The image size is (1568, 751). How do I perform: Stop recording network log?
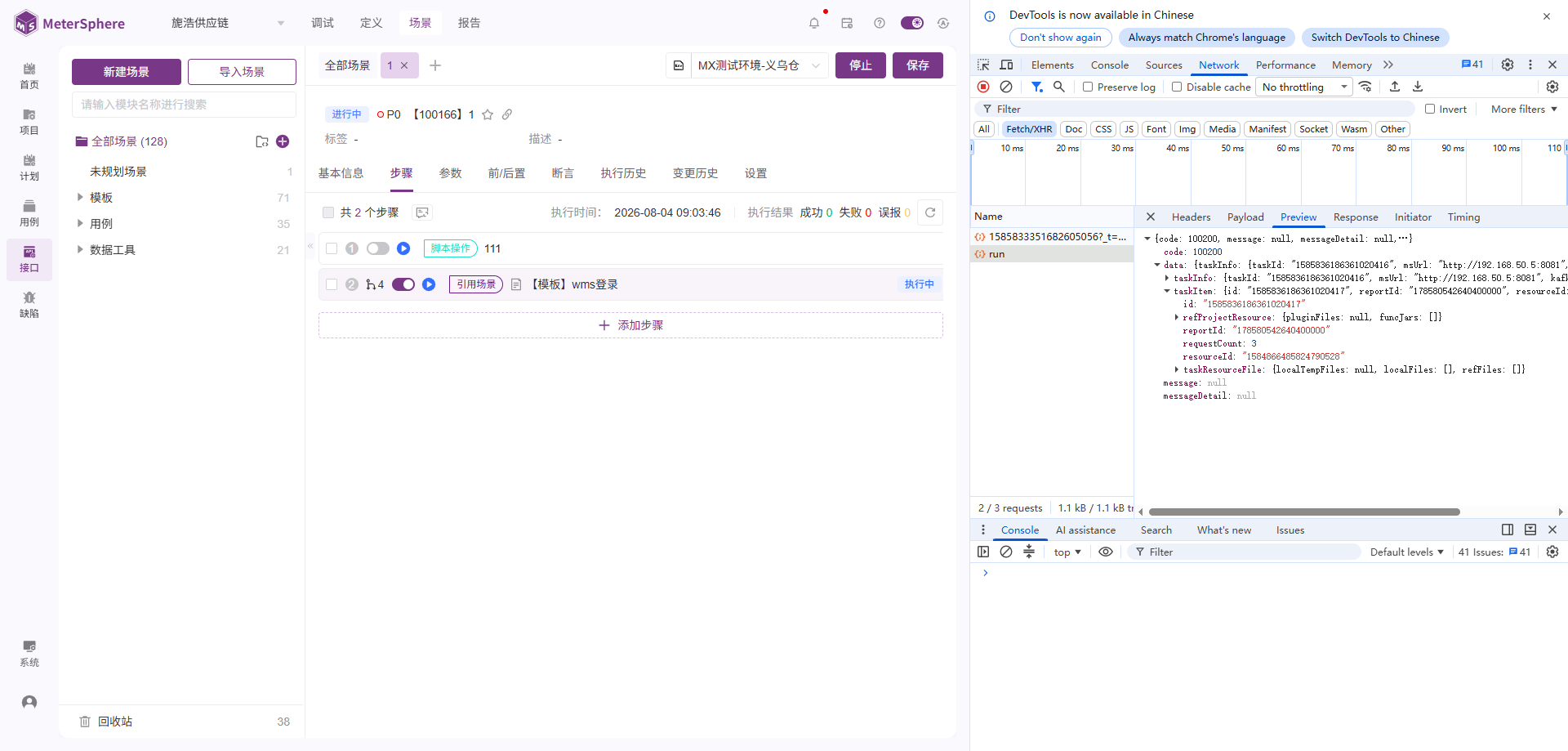(983, 87)
